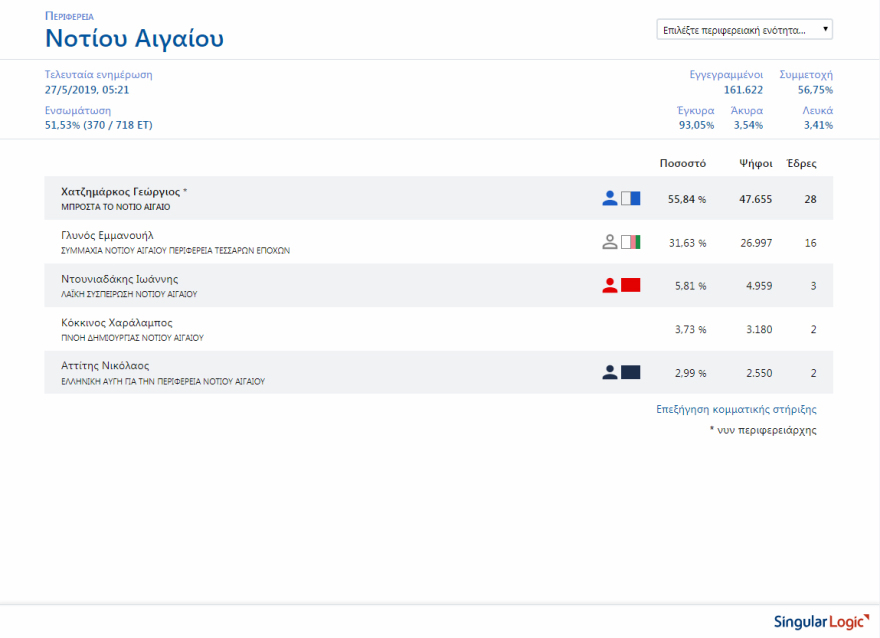Click the blue-white party flag beside Χατζημάρκος
This screenshot has height=638, width=880.
[x=630, y=199]
